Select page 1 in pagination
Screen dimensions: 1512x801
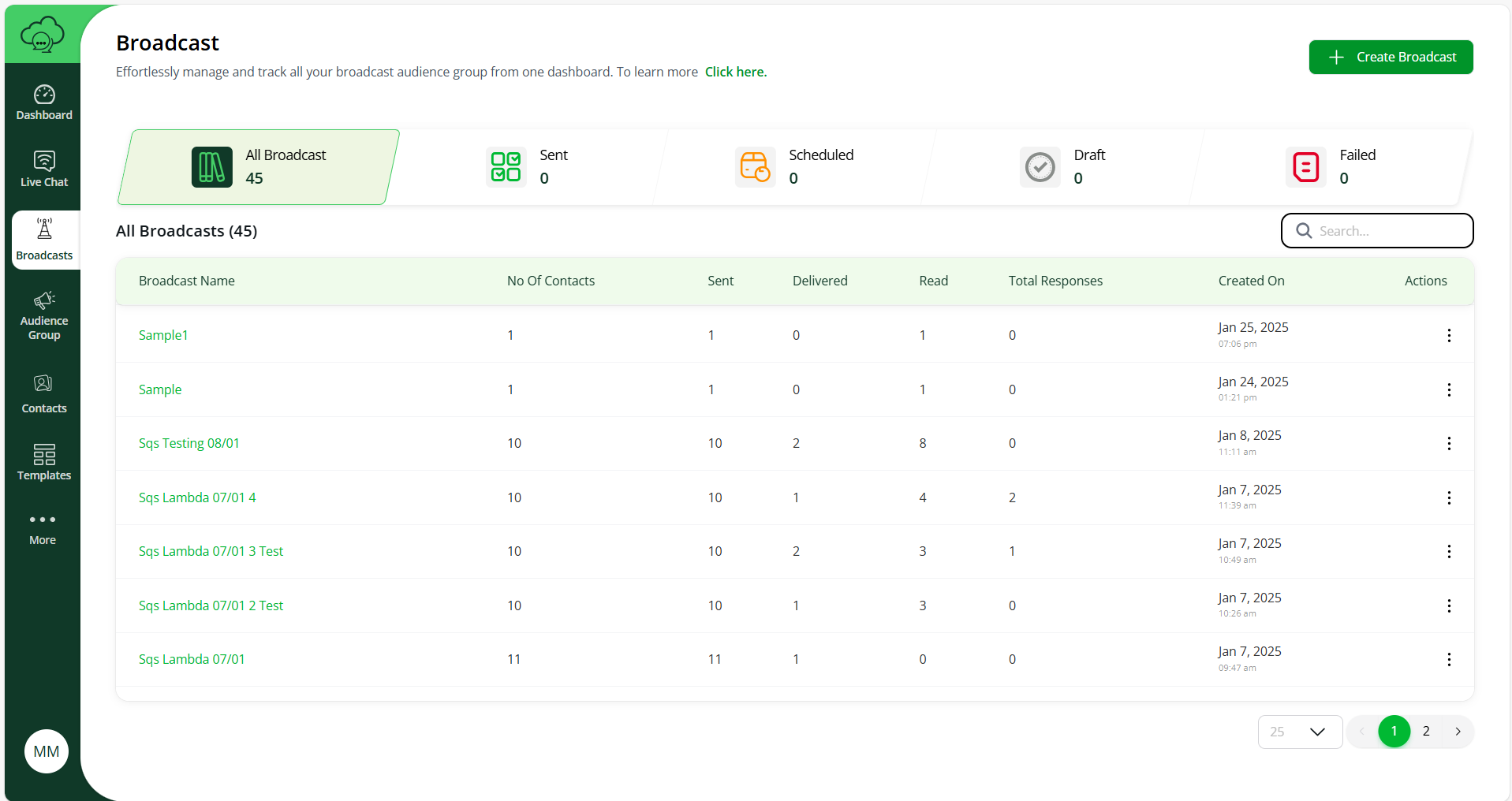point(1394,732)
